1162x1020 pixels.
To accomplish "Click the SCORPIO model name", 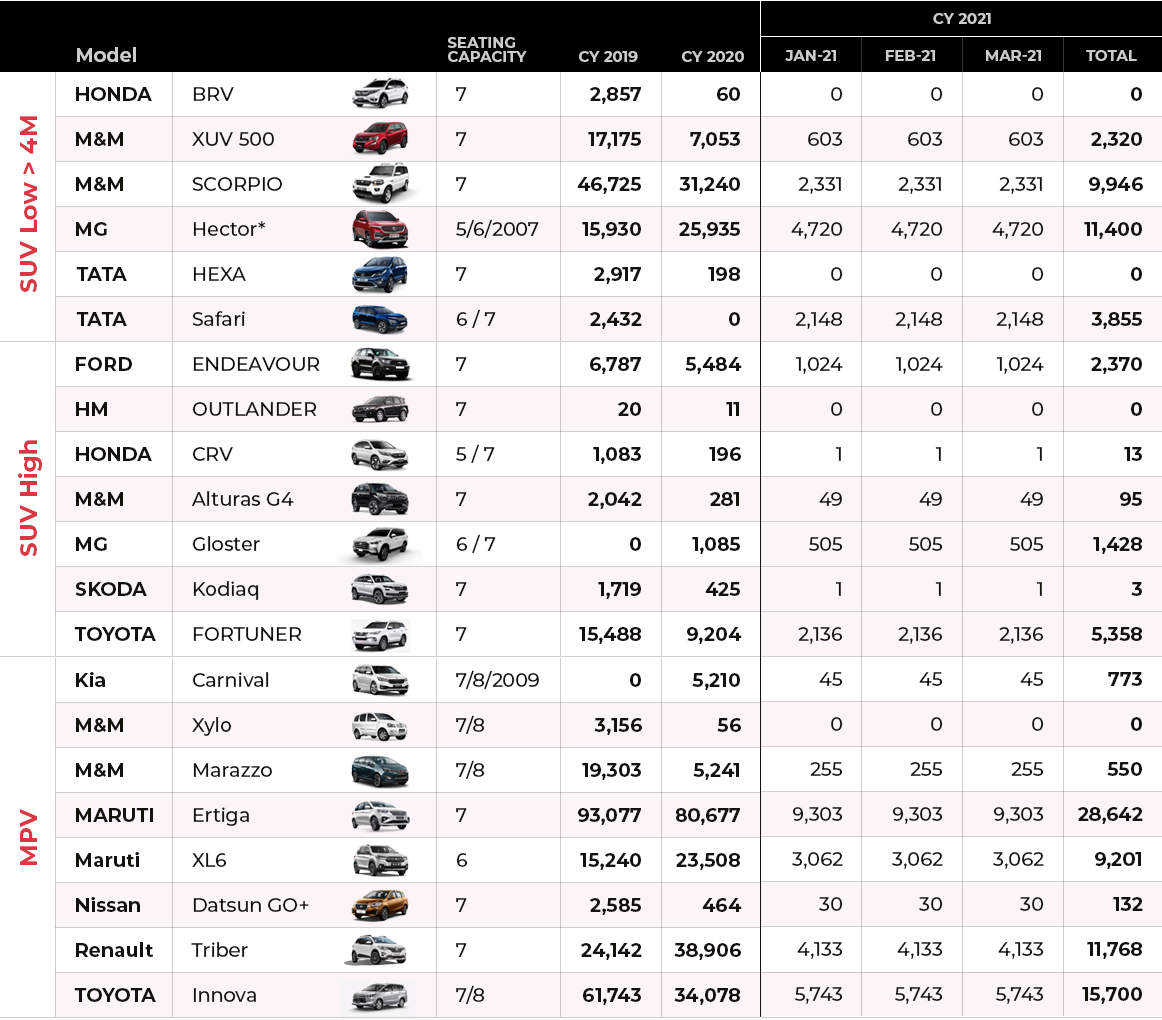I will (237, 184).
